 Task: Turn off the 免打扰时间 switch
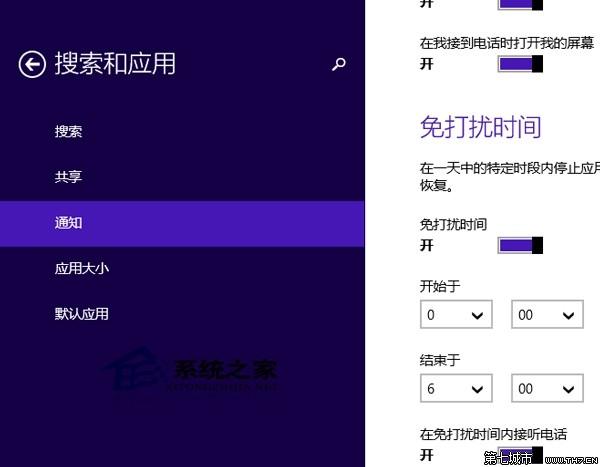click(x=520, y=245)
